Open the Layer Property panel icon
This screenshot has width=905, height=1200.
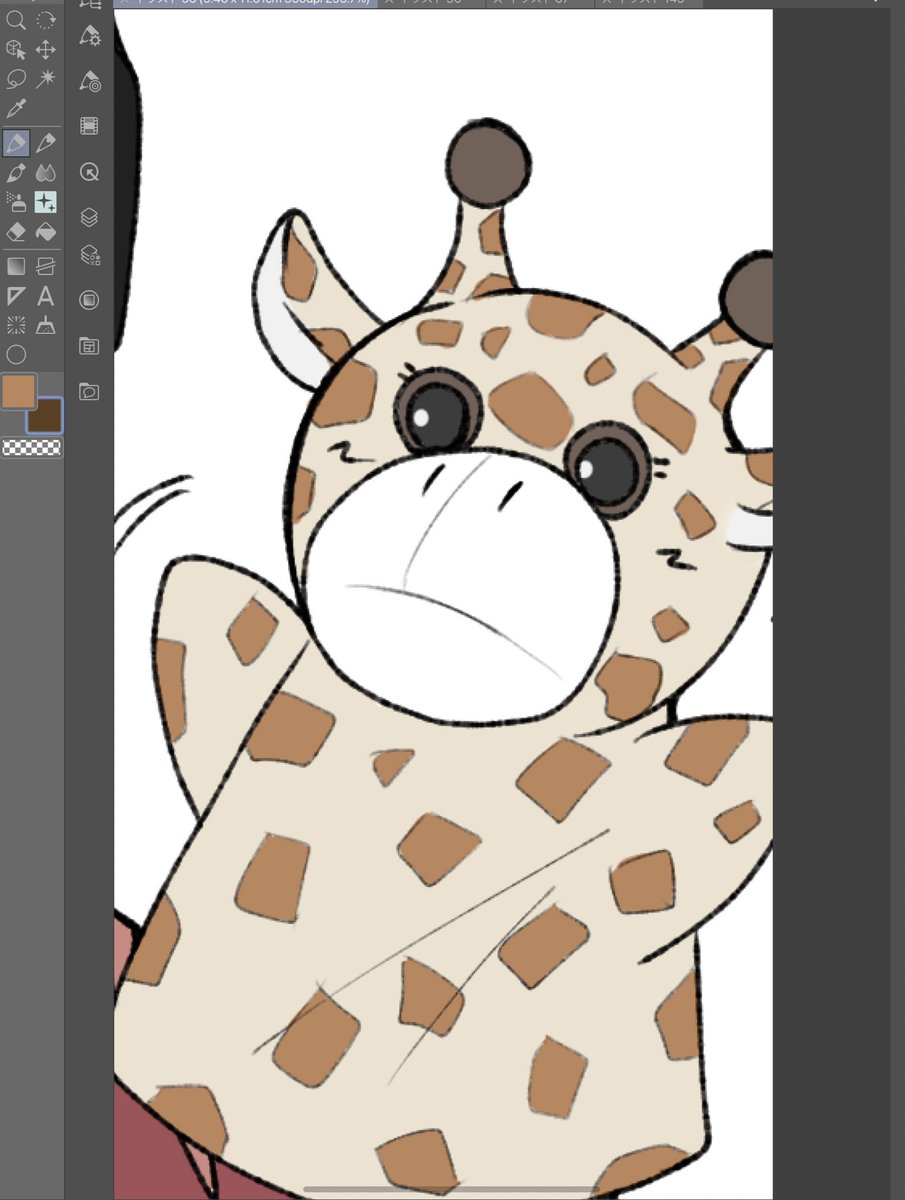click(90, 256)
